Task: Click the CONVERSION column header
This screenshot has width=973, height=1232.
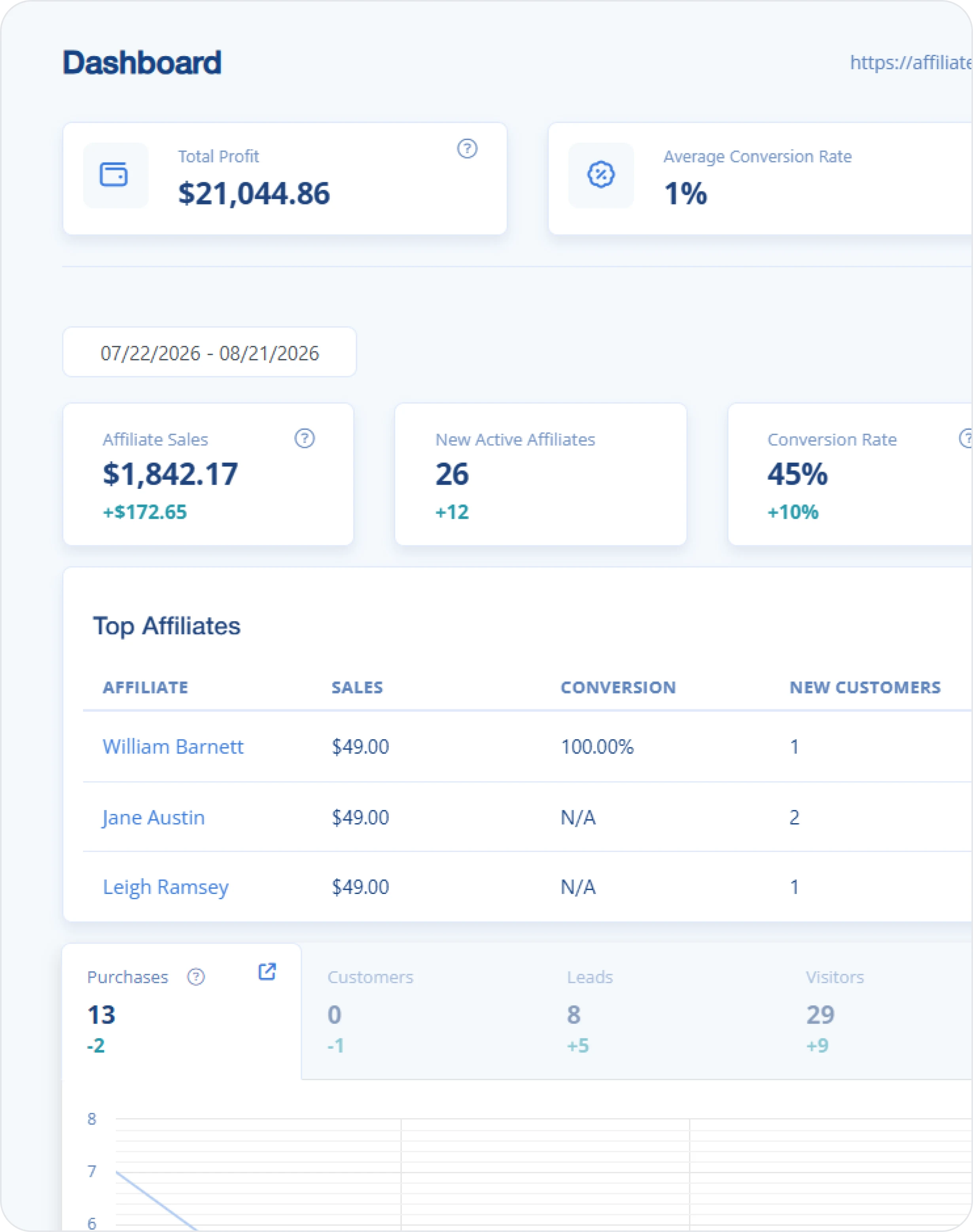Action: 618,687
